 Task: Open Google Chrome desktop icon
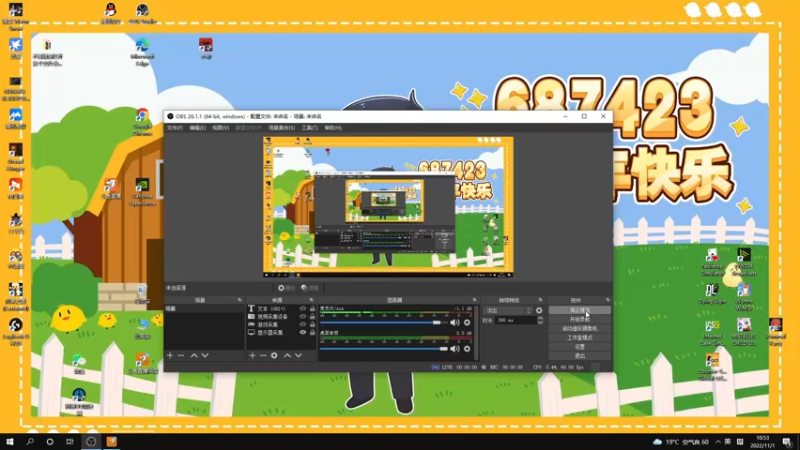point(142,121)
